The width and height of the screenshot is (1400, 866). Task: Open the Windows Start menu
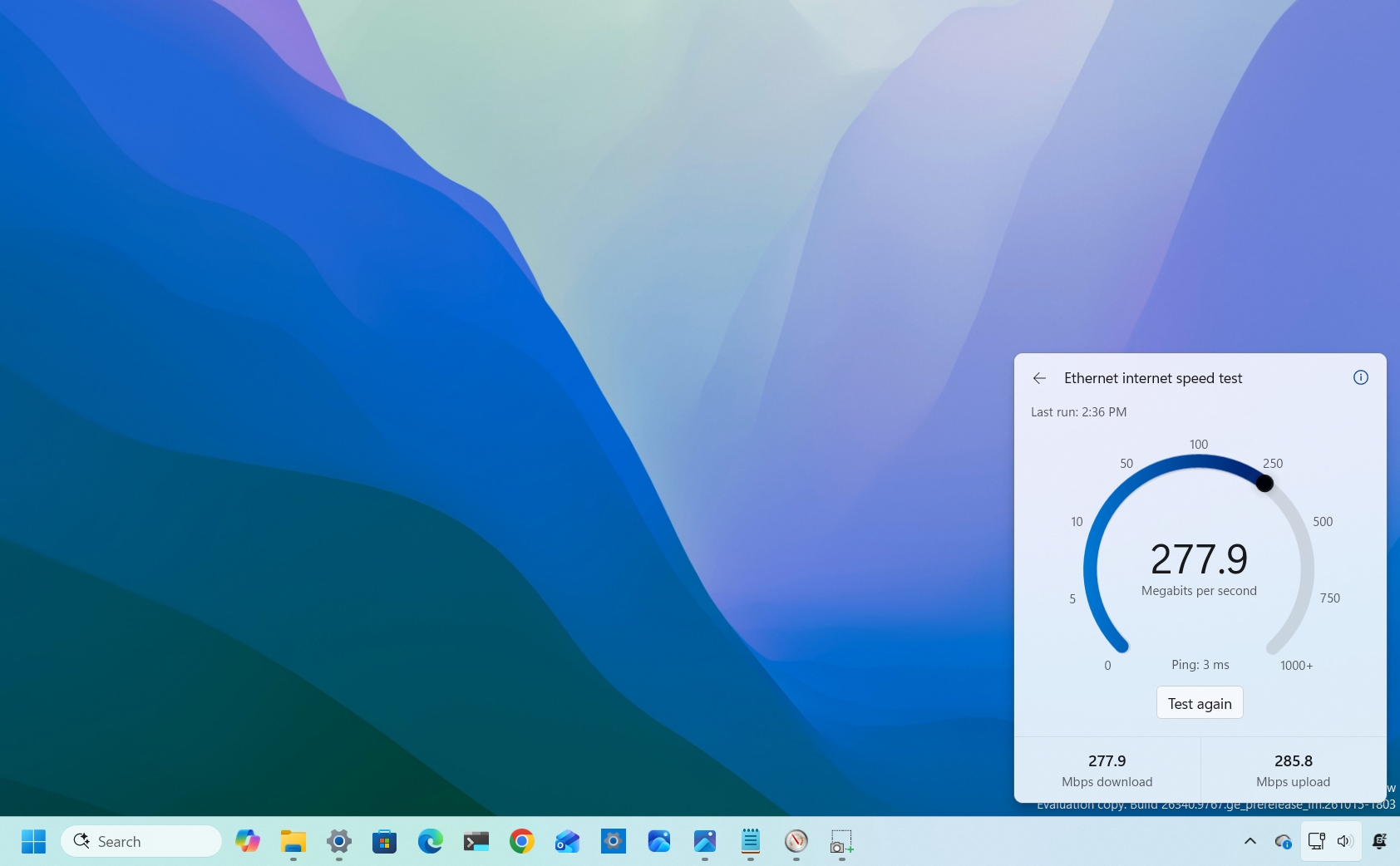tap(33, 841)
